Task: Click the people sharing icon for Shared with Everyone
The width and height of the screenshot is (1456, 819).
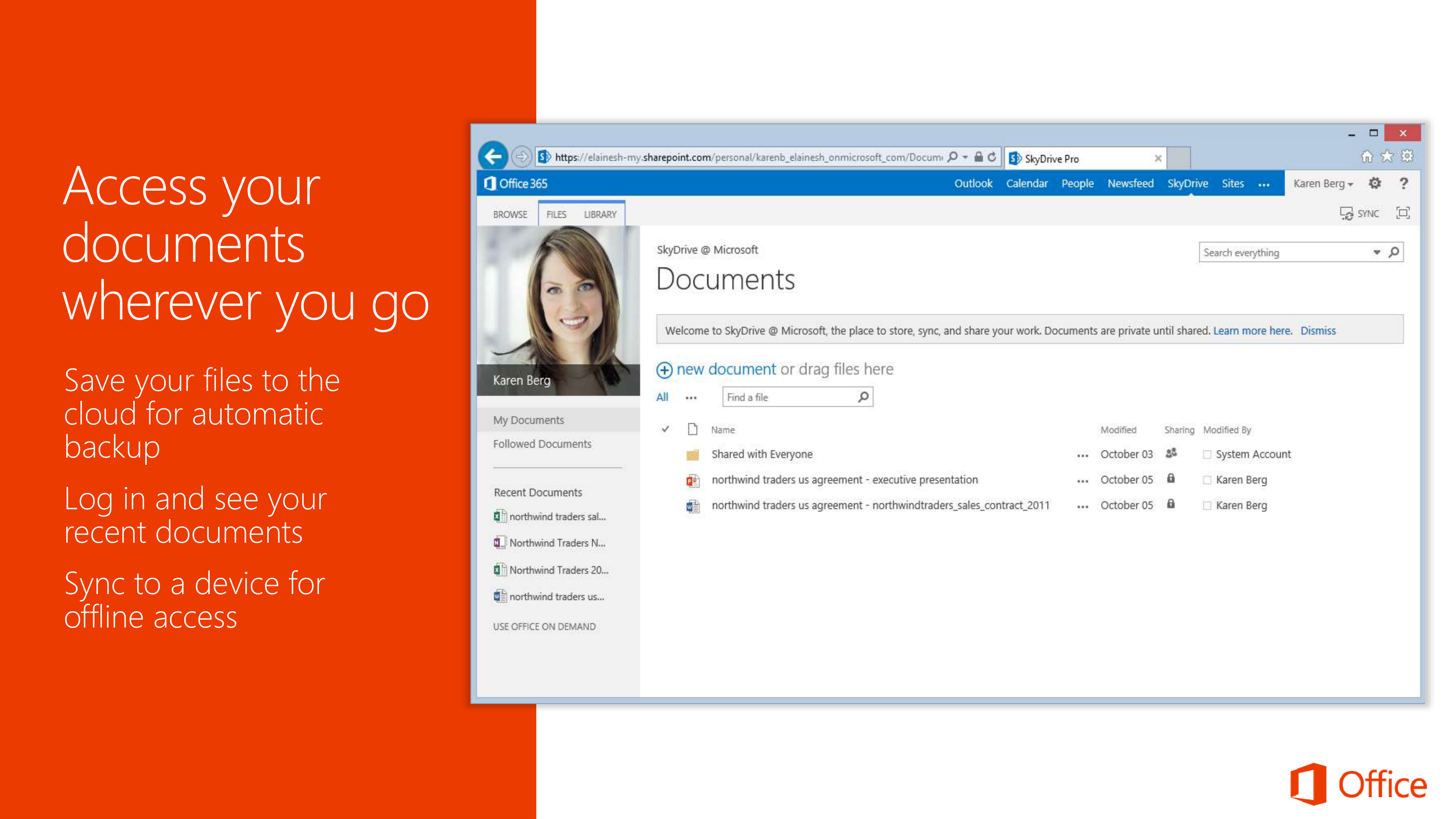Action: [1171, 453]
